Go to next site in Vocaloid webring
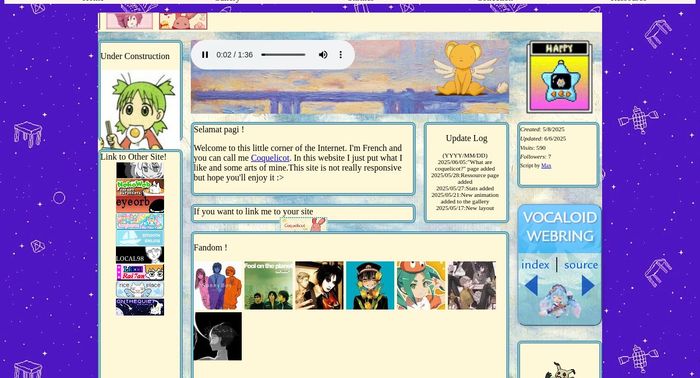700x378 pixels. click(x=588, y=286)
